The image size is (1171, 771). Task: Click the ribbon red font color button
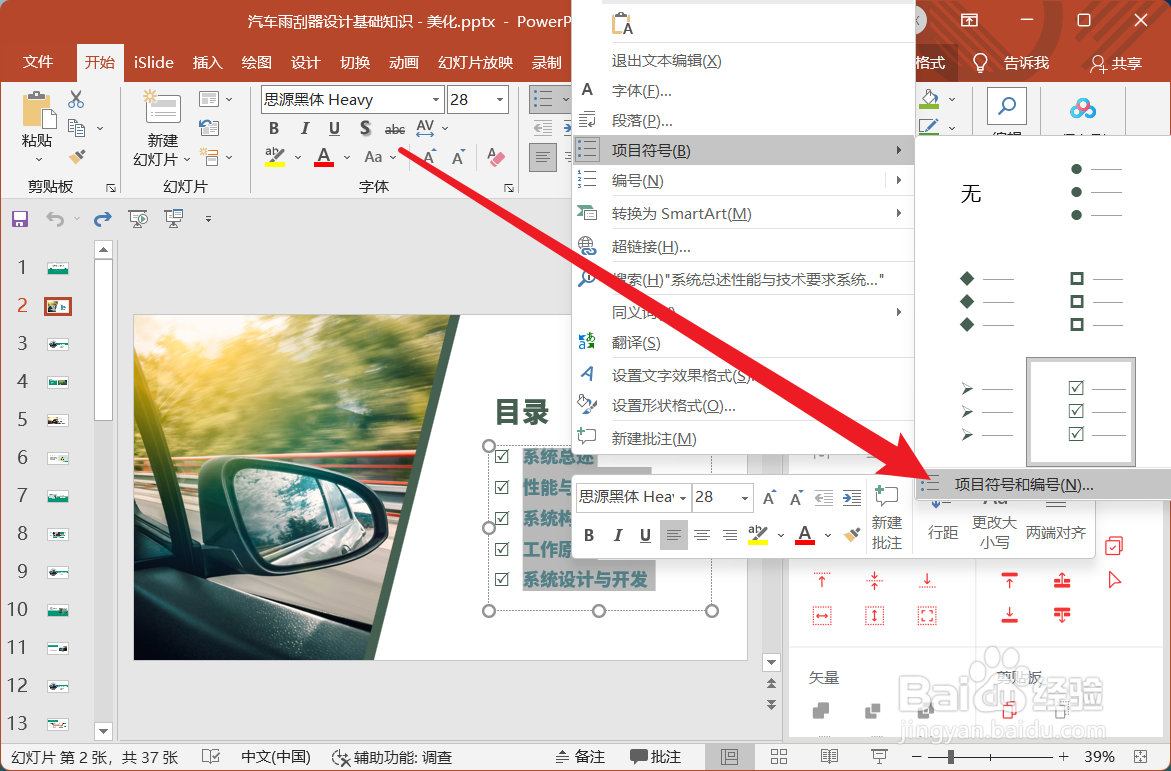[x=323, y=157]
